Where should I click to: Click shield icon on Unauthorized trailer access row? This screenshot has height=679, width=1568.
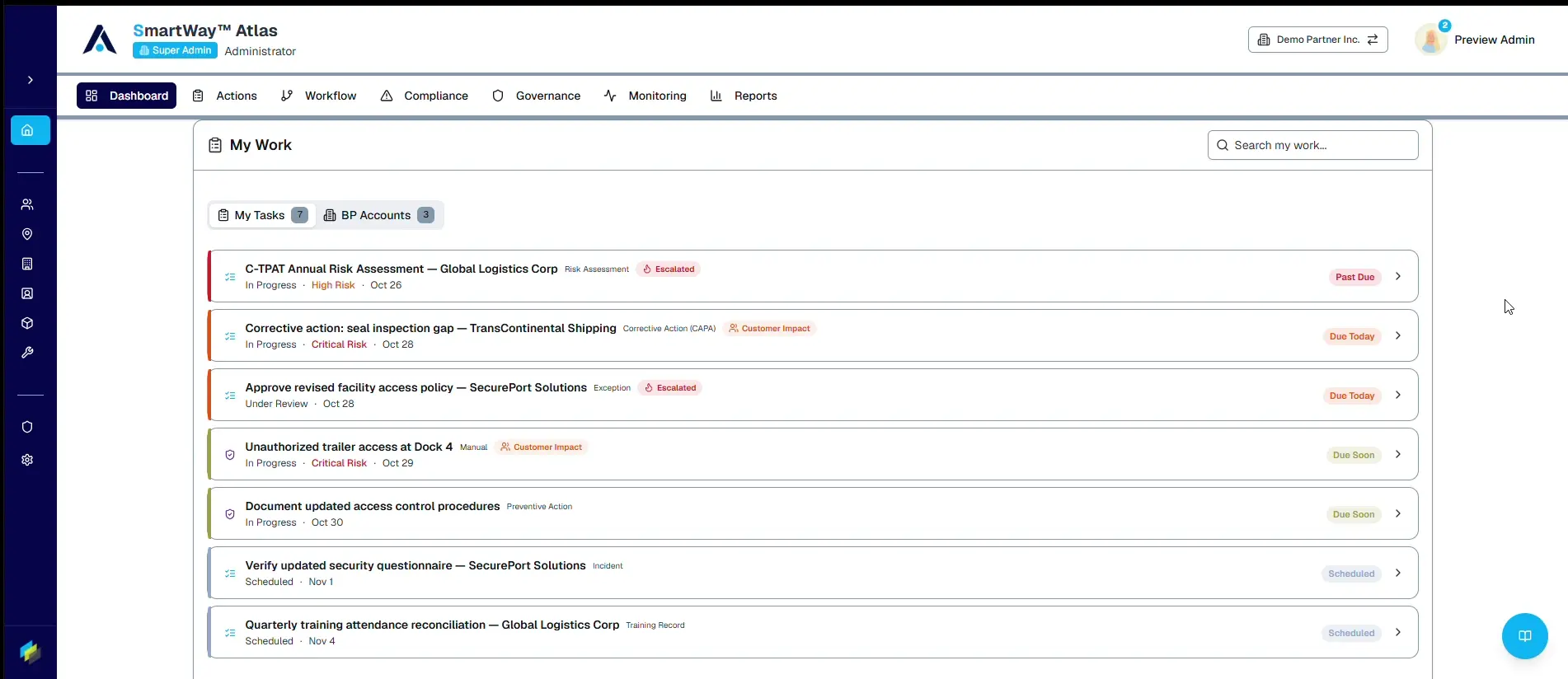click(x=230, y=455)
